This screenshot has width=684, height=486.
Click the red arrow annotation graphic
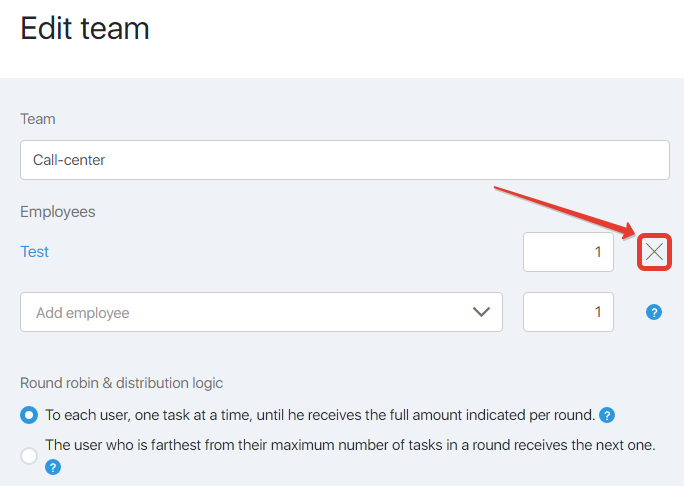click(x=565, y=213)
